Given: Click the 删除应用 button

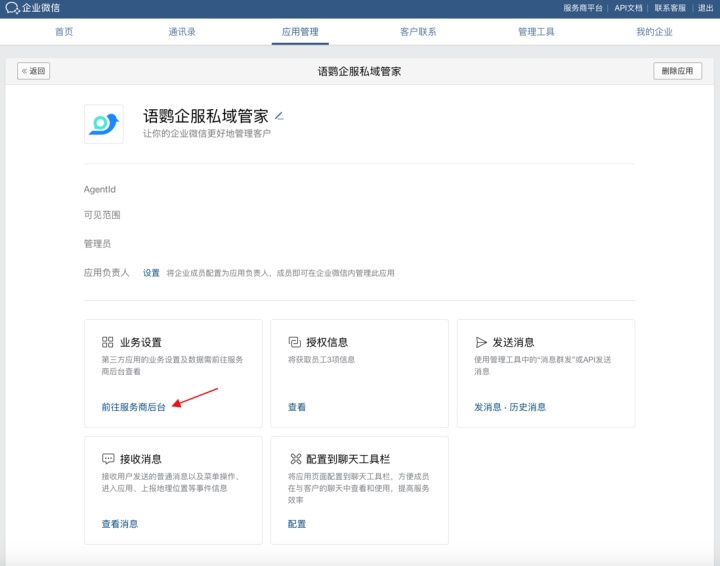Looking at the screenshot, I should pyautogui.click(x=677, y=71).
